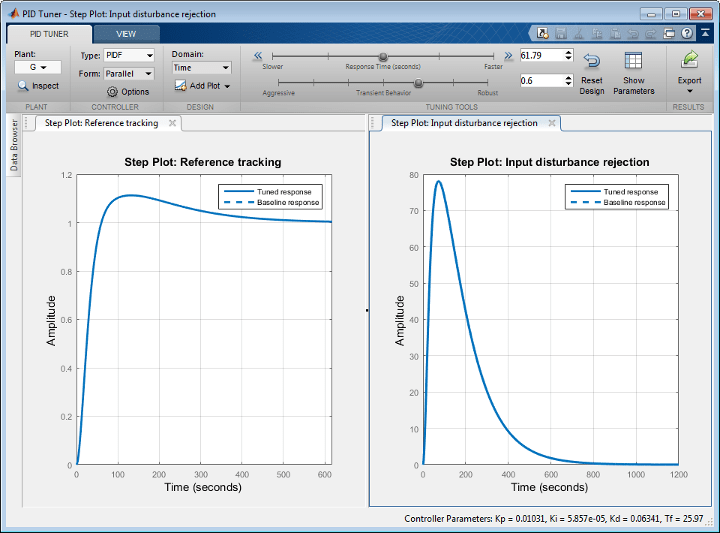This screenshot has width=720, height=533.
Task: Click the Export green arrow icon
Action: click(690, 60)
